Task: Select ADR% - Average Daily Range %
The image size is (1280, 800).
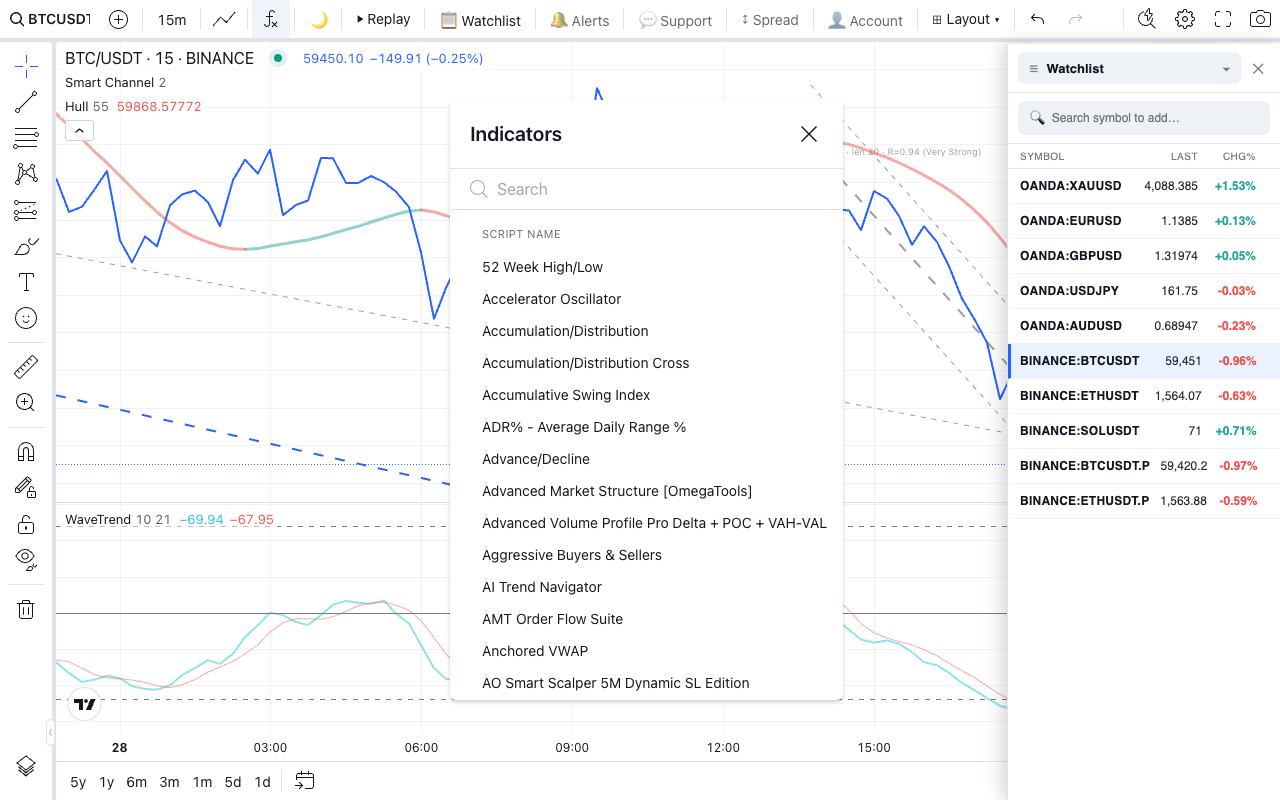Action: (x=646, y=427)
